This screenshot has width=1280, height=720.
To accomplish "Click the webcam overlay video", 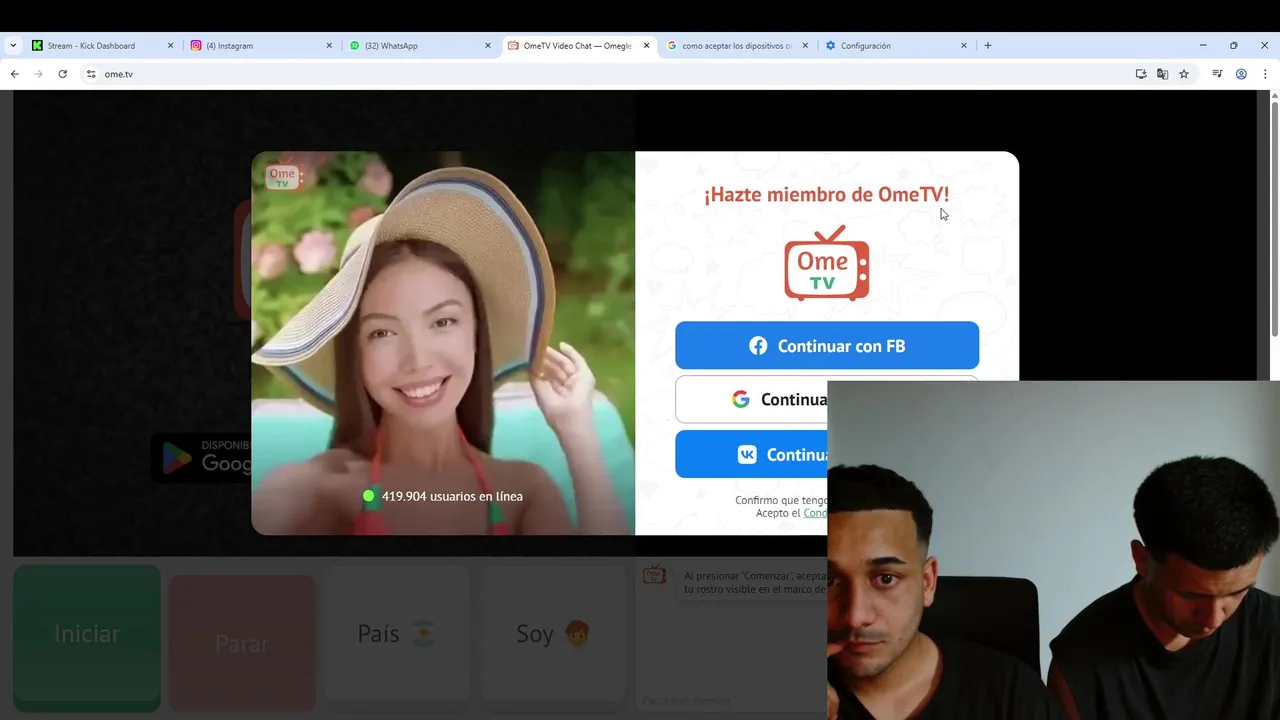I will 1054,550.
